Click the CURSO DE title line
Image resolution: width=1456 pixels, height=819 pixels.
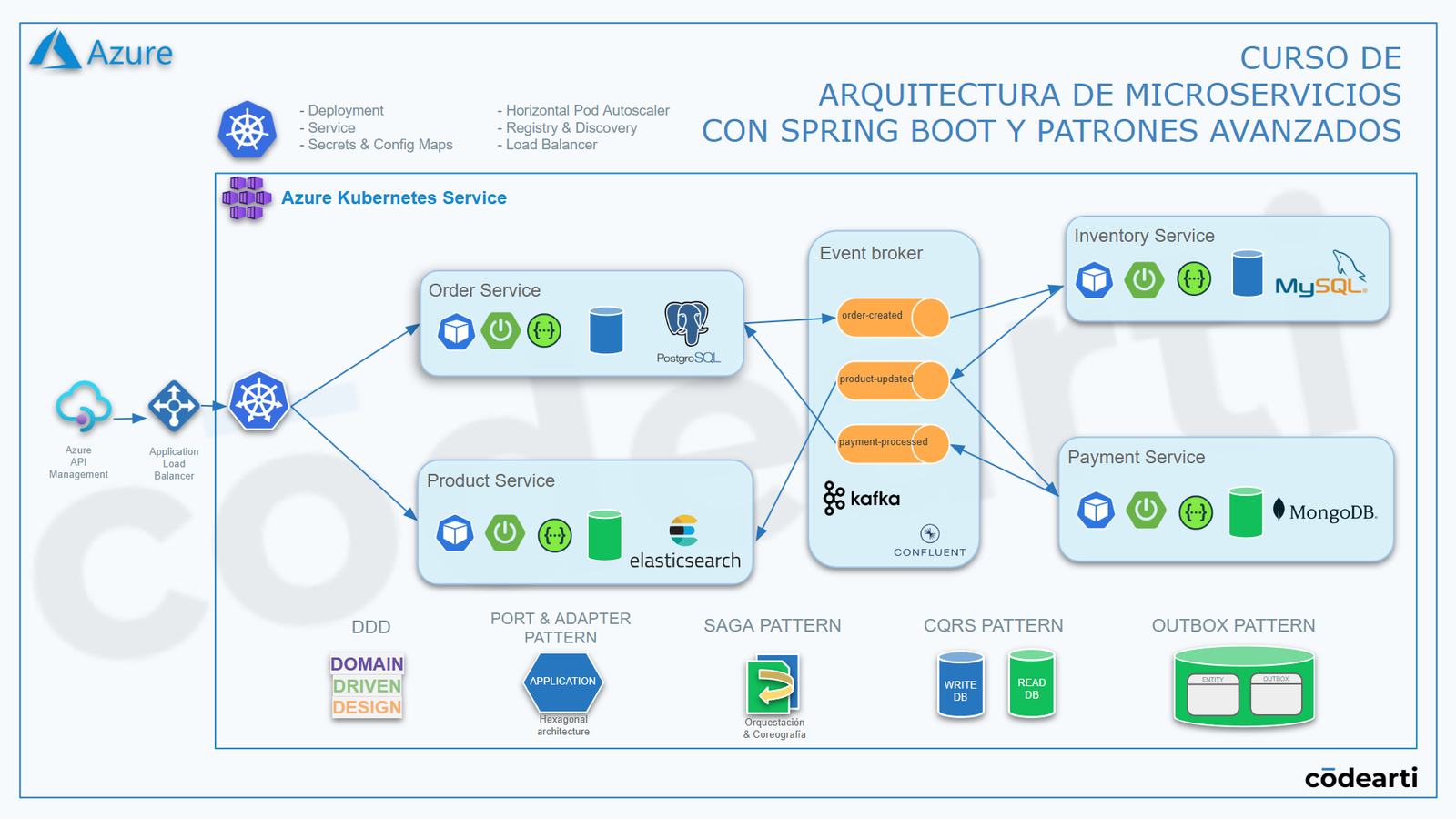[x=1320, y=58]
